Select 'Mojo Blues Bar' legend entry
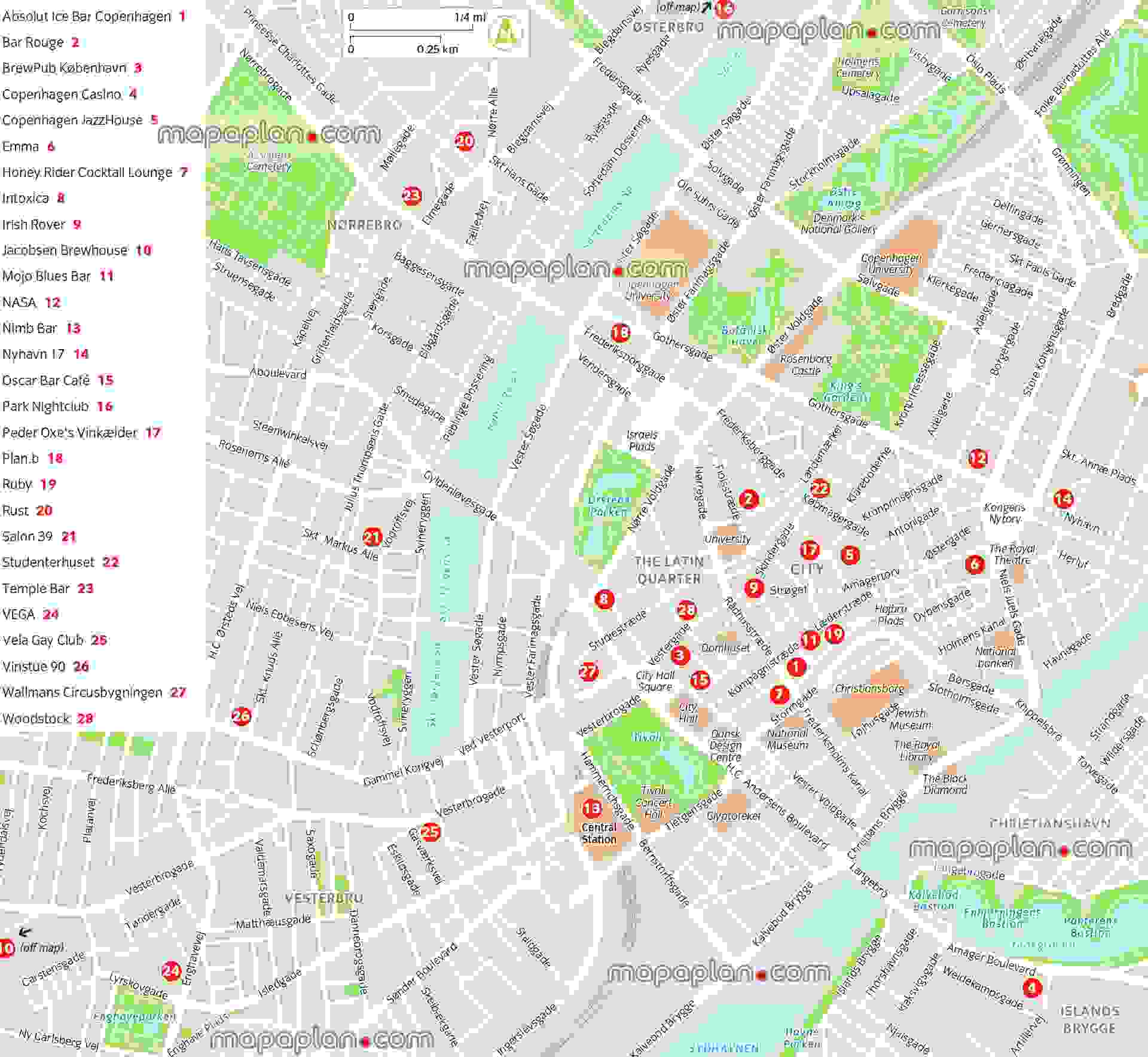 tap(57, 276)
